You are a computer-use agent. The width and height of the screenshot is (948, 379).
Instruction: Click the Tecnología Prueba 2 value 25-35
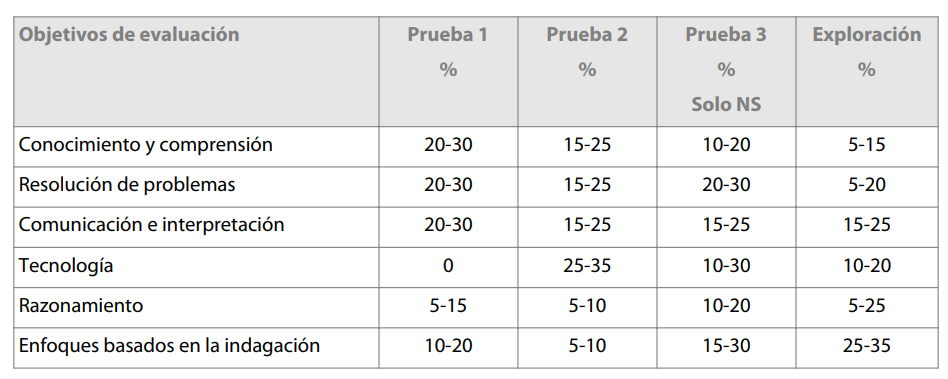(587, 265)
